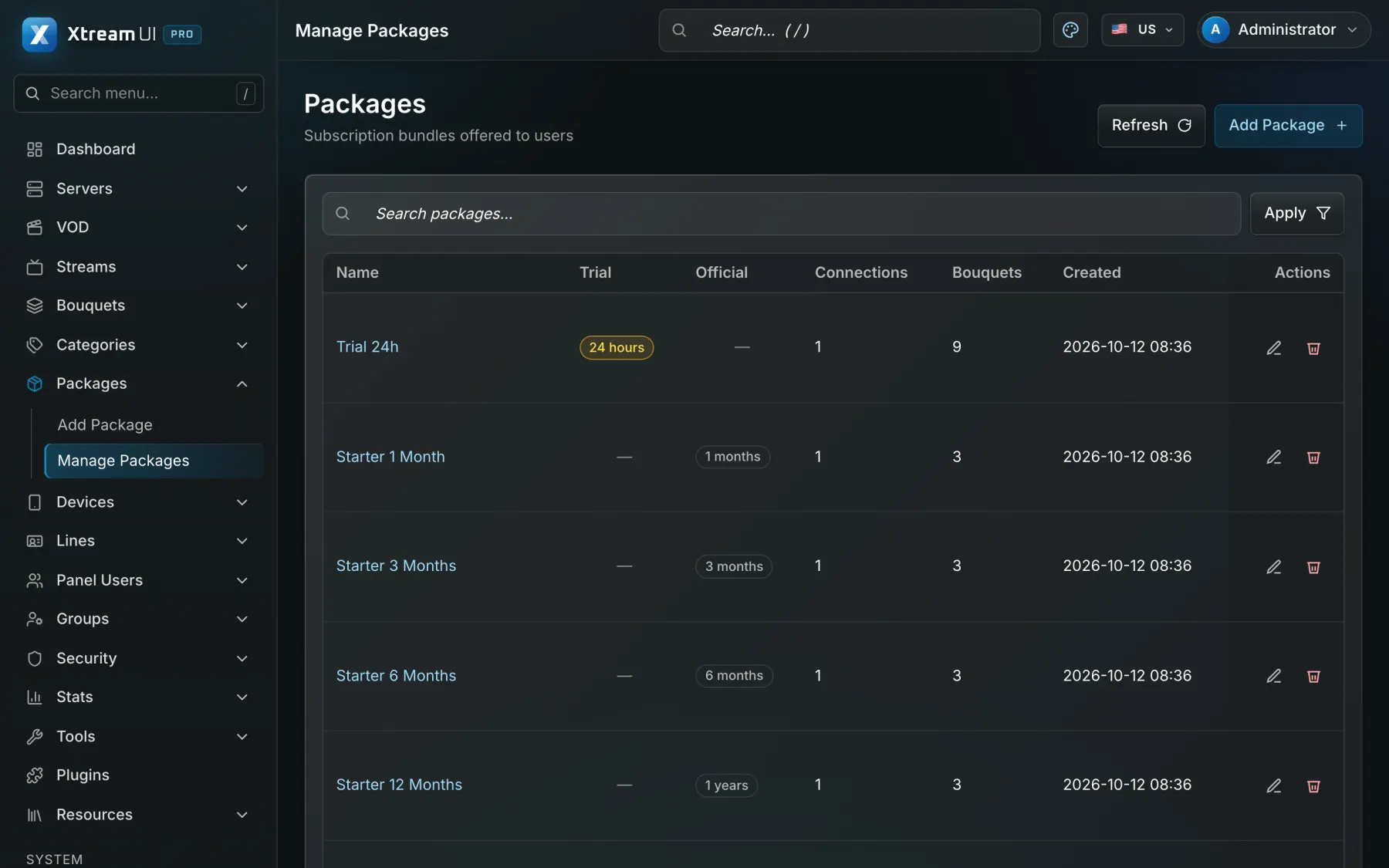Viewport: 1389px width, 868px height.
Task: Delete the Trial 24h package
Action: pyautogui.click(x=1313, y=348)
